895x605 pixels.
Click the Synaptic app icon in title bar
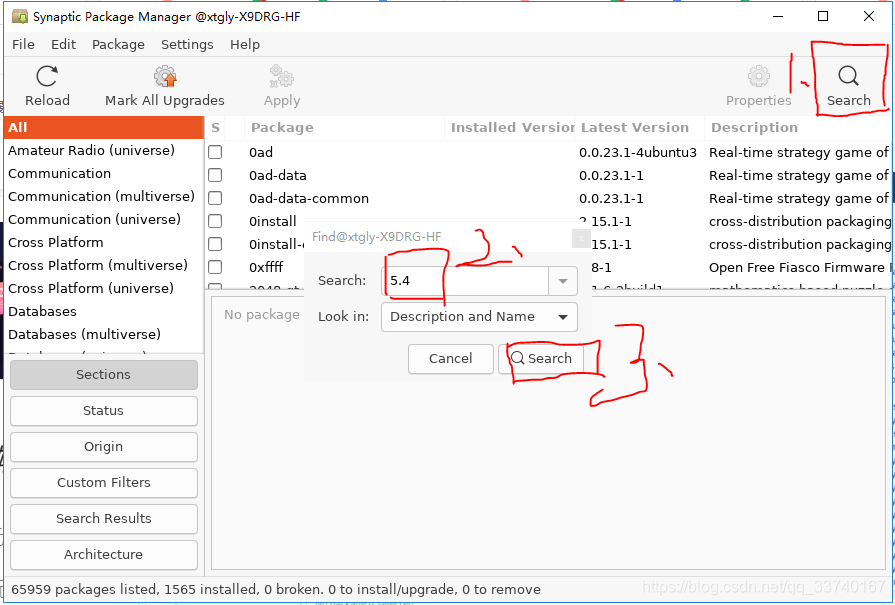pyautogui.click(x=20, y=17)
